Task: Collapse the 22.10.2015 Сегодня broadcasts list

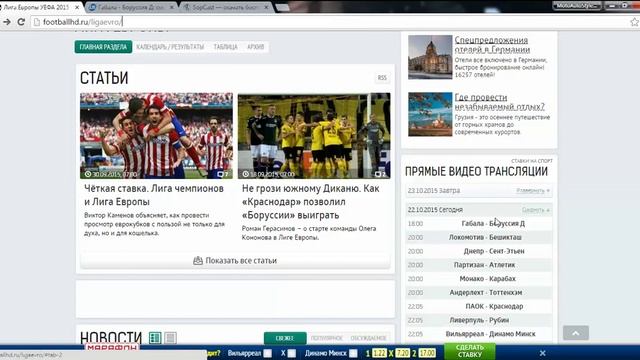Action: point(536,210)
